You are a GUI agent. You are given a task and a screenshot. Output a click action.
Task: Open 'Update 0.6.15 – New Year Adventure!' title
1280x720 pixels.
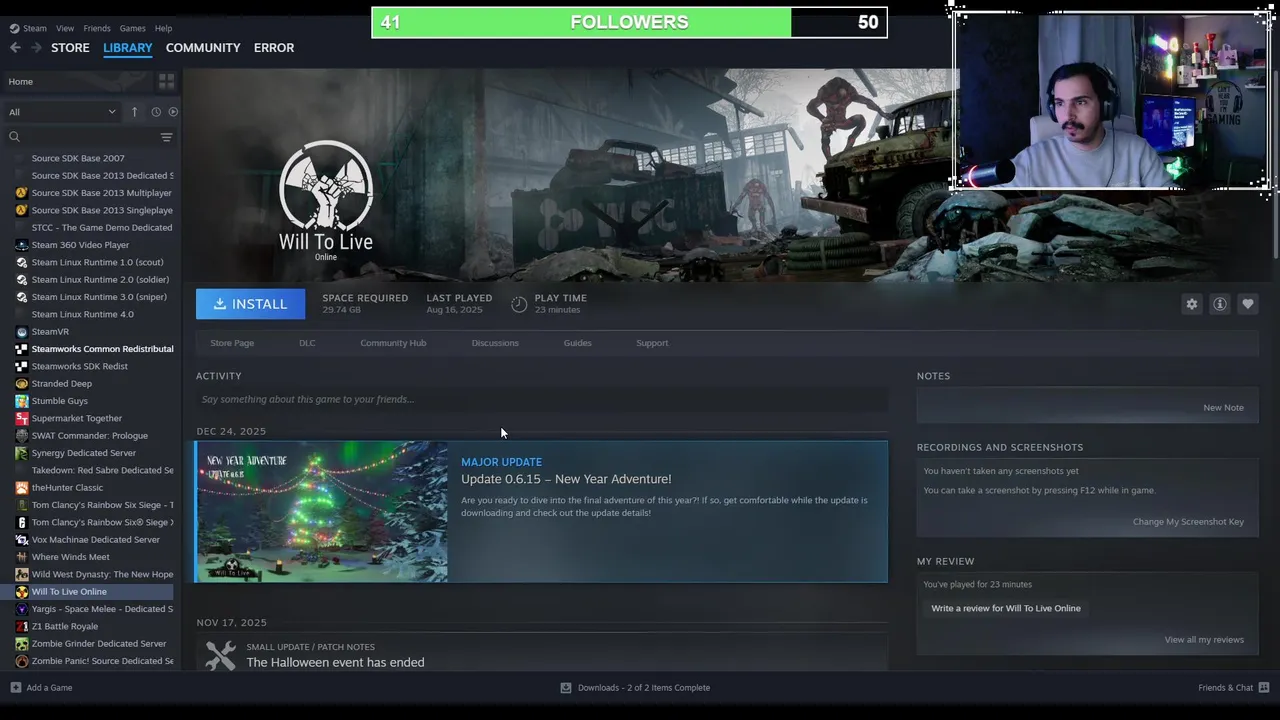click(x=566, y=479)
